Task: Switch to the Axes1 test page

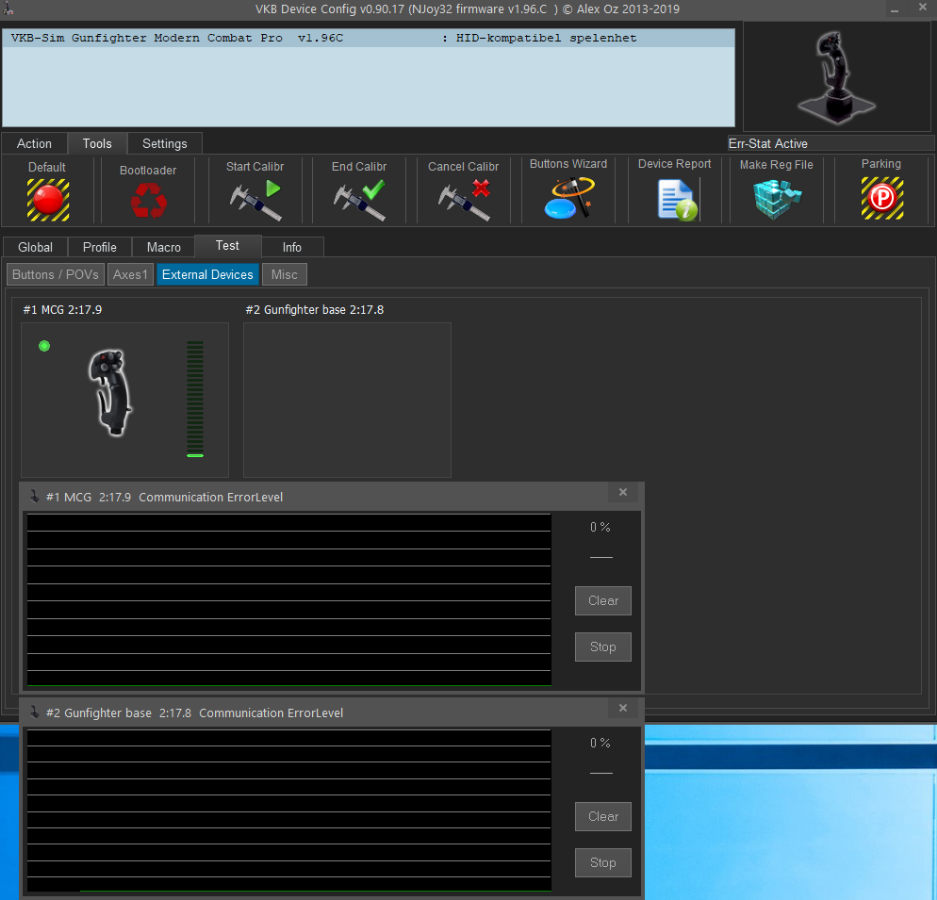Action: tap(130, 275)
